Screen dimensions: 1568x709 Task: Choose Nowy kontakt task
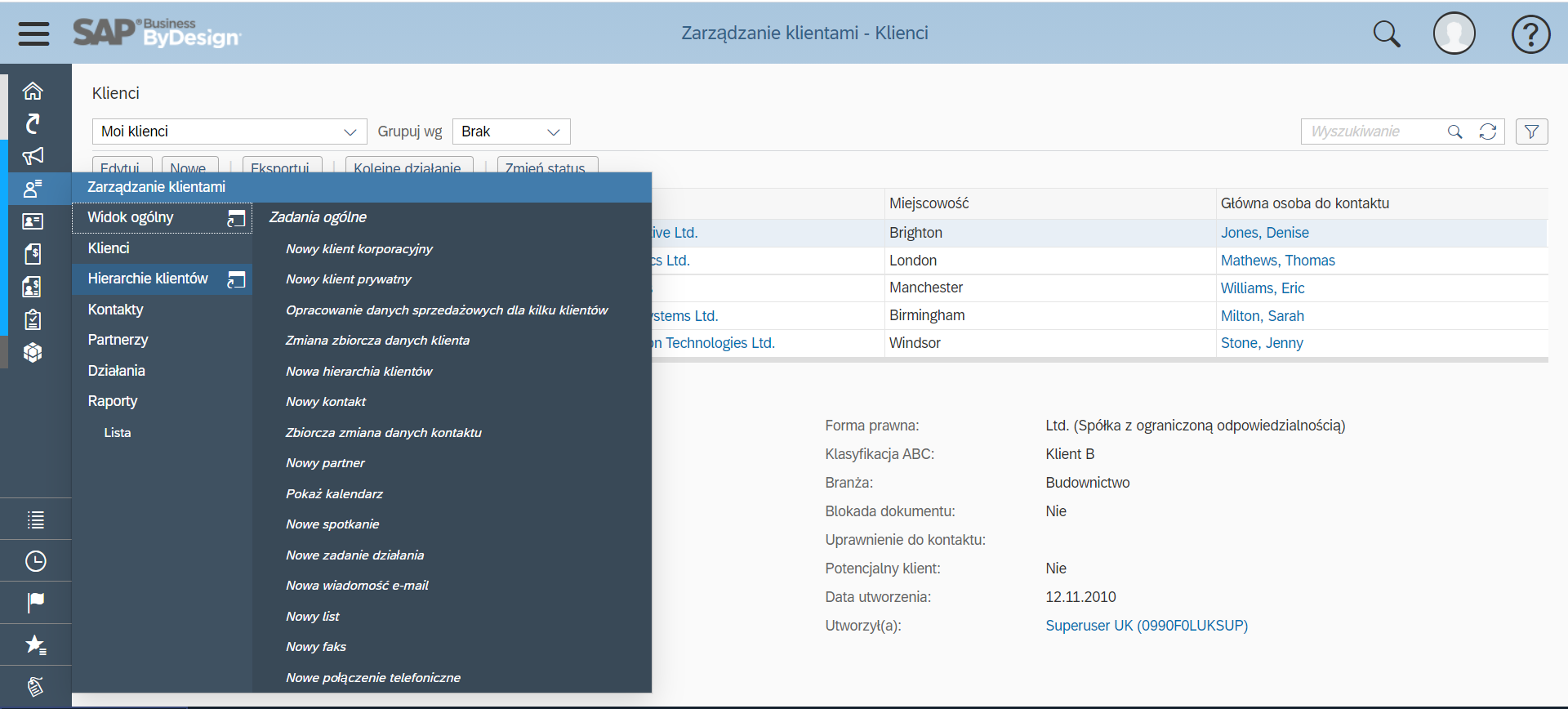click(326, 402)
